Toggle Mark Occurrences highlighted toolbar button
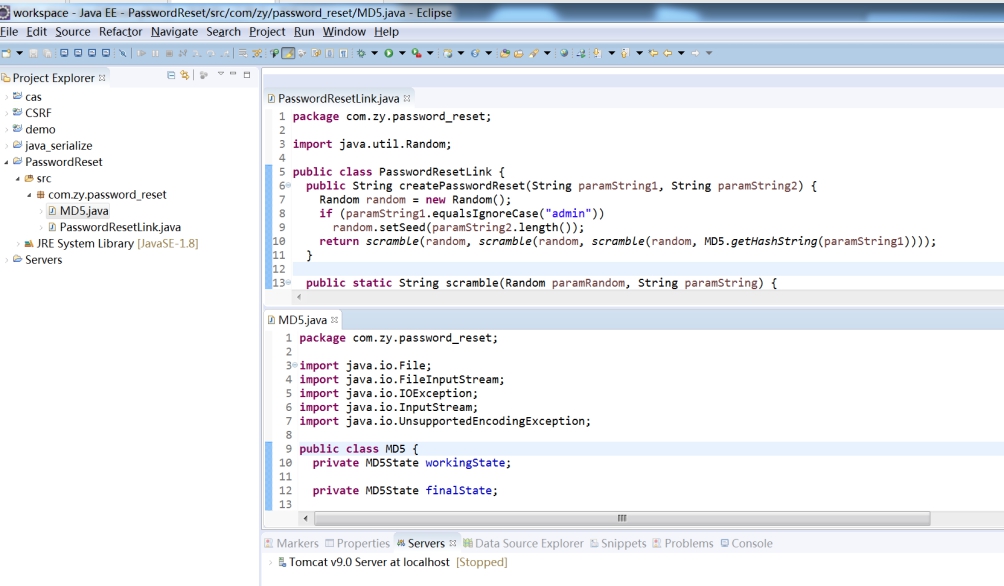Image resolution: width=1004 pixels, height=586 pixels. [288, 53]
